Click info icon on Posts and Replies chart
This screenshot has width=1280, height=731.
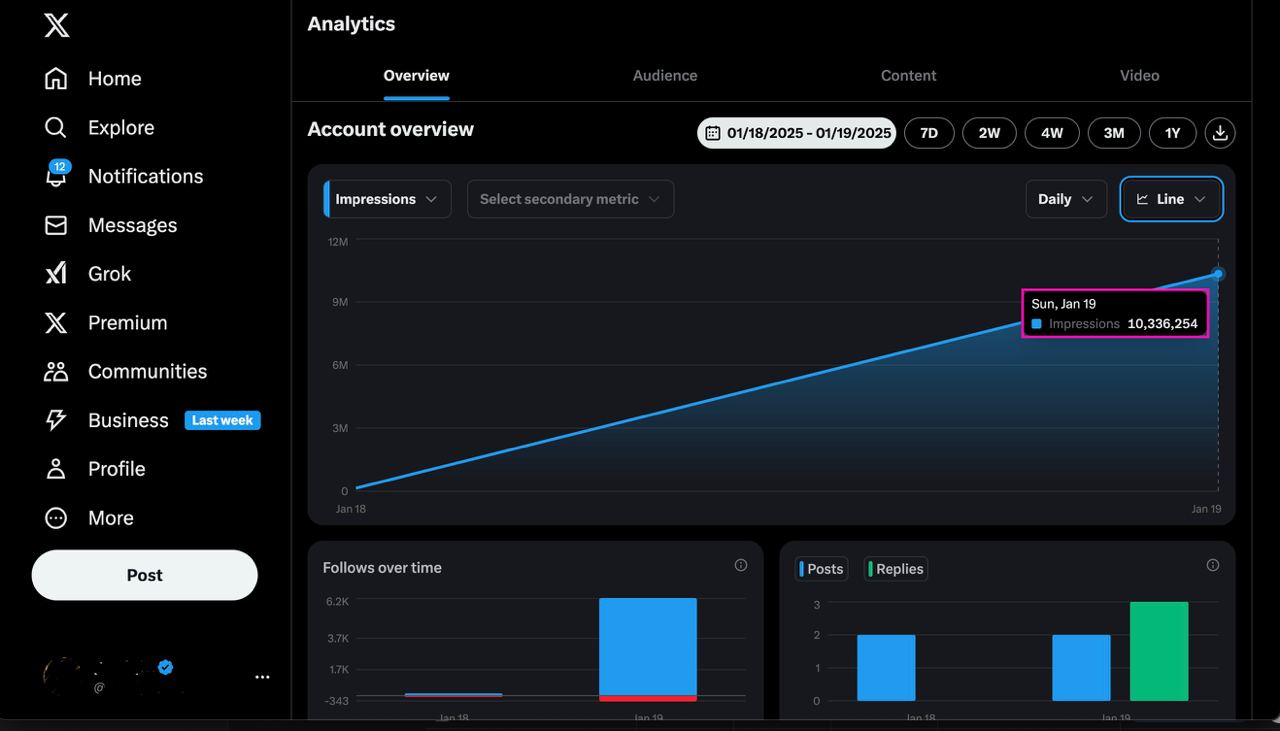(x=1213, y=565)
